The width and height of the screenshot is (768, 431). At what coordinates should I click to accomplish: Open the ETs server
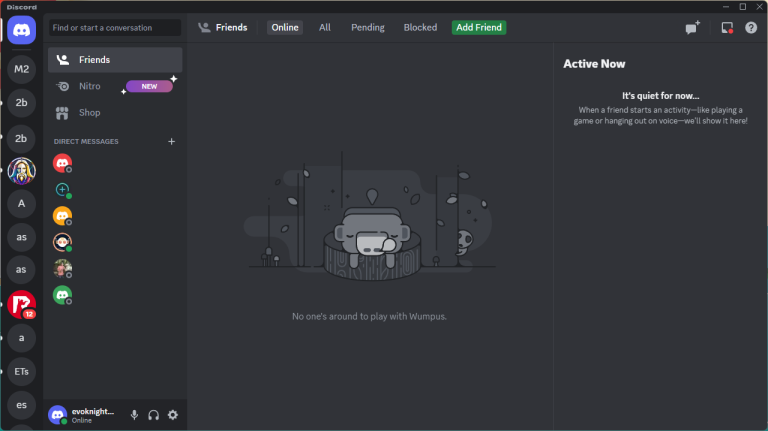point(21,372)
